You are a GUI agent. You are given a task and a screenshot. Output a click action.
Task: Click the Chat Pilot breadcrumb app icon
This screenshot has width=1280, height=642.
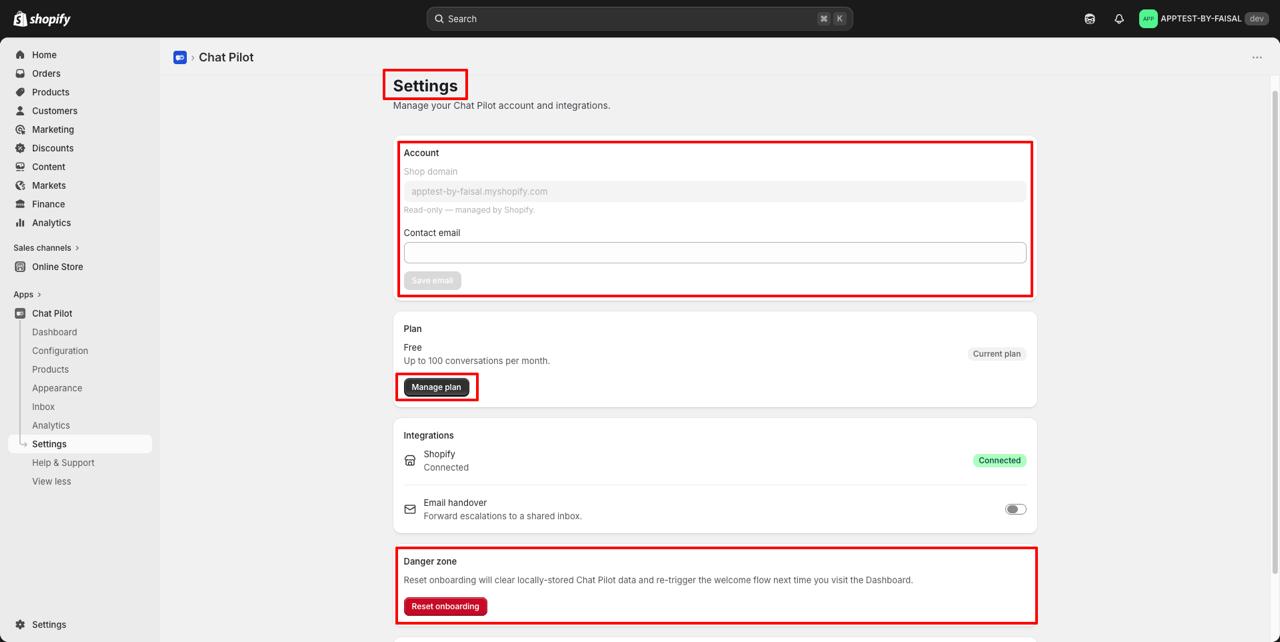[x=180, y=58]
